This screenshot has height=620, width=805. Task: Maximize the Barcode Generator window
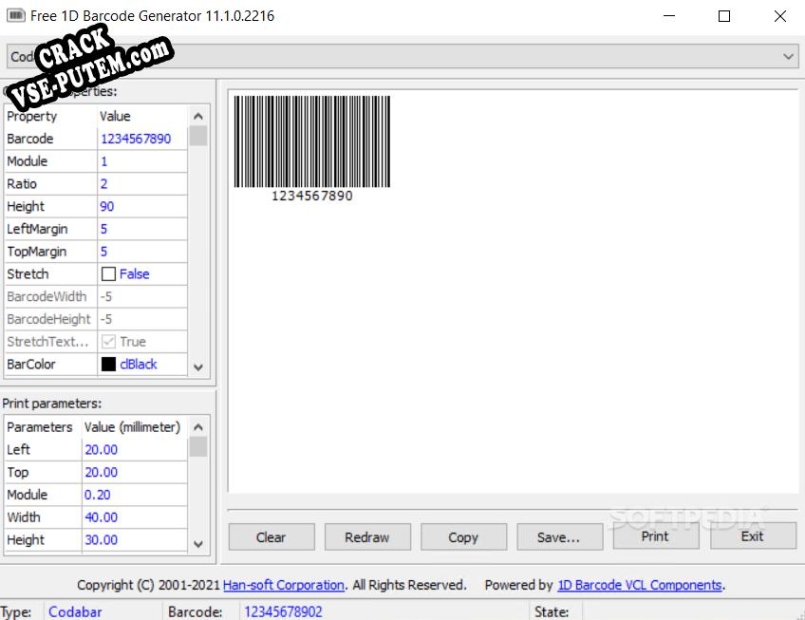coord(724,16)
